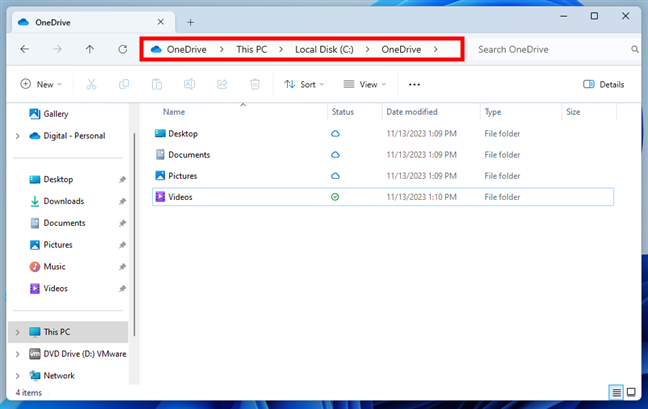The image size is (648, 409).
Task: Click green synced status icon of Videos
Action: 335,197
